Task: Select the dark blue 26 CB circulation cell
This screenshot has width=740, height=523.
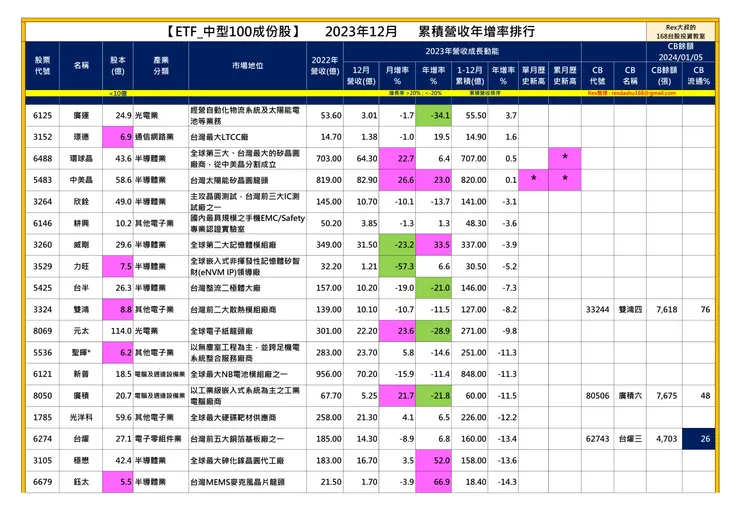Action: point(698,439)
